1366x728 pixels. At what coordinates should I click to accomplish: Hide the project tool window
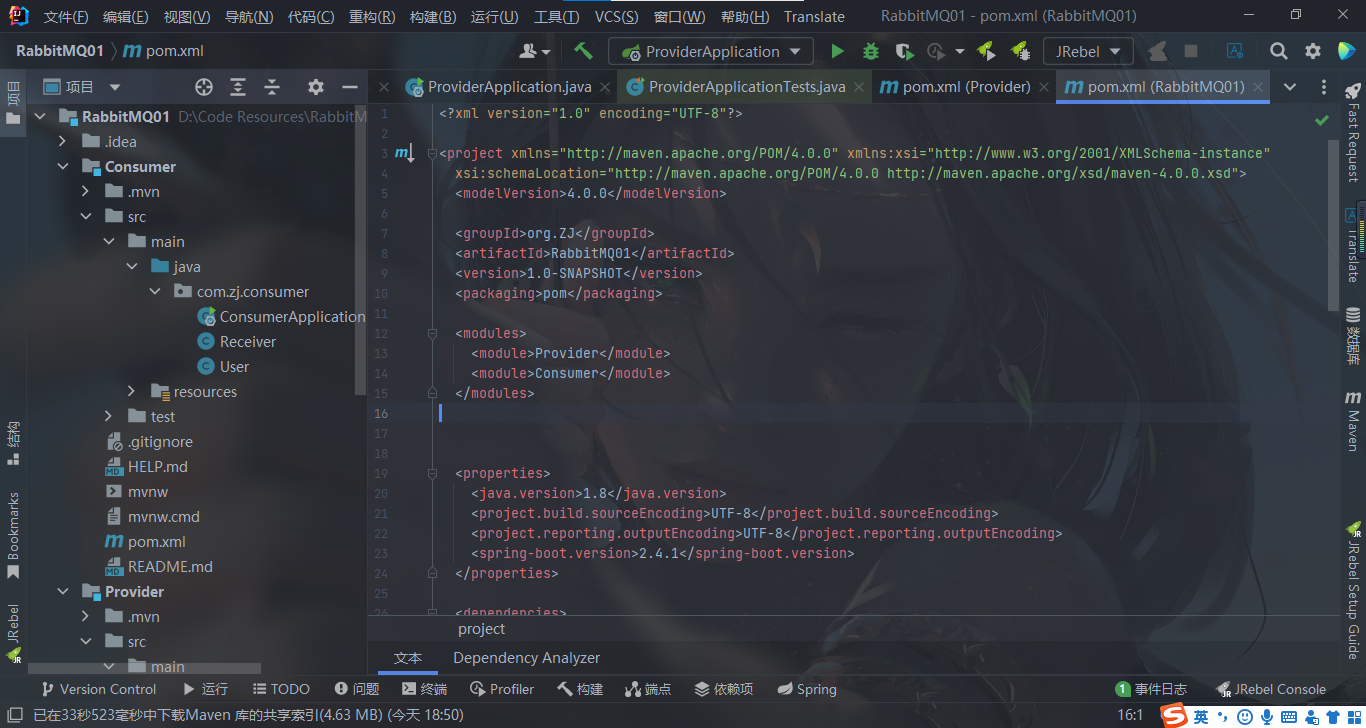(349, 87)
